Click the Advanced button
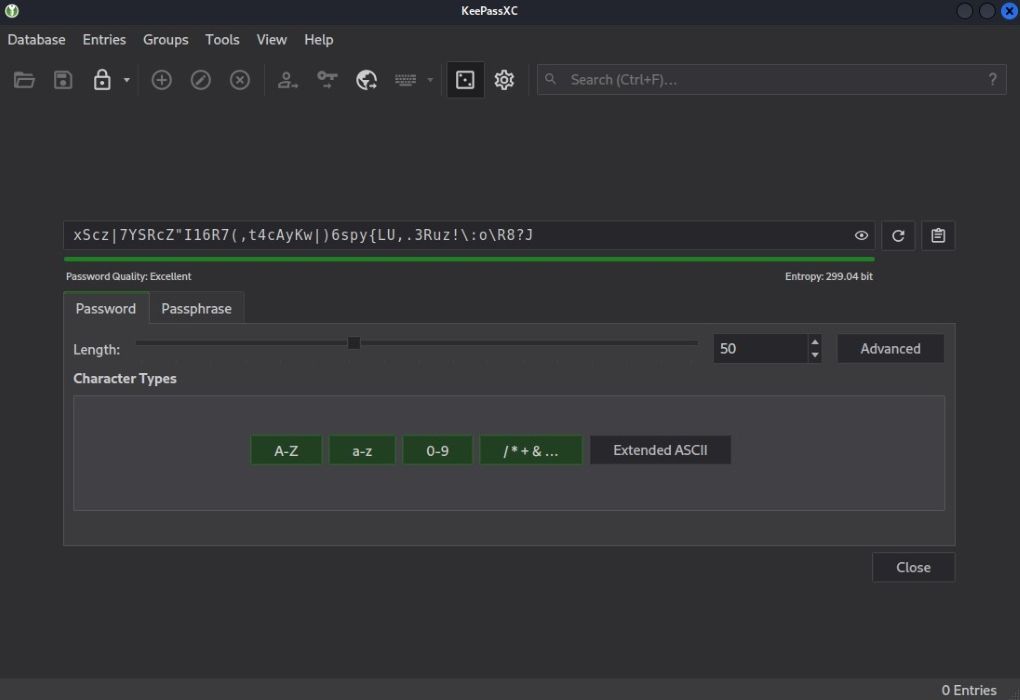Screen dimensions: 1020x700 point(890,349)
